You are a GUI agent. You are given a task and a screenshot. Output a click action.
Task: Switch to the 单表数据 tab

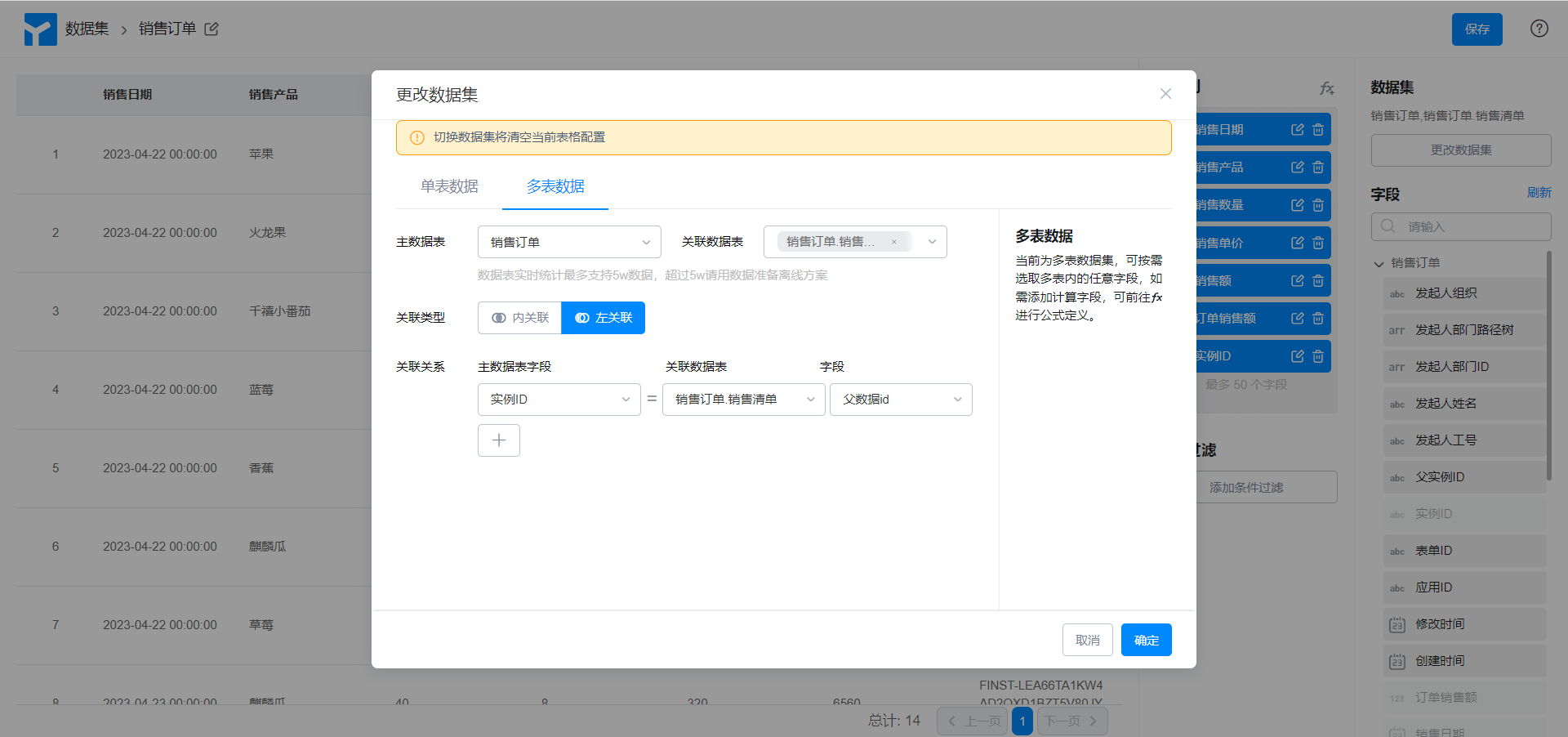449,186
